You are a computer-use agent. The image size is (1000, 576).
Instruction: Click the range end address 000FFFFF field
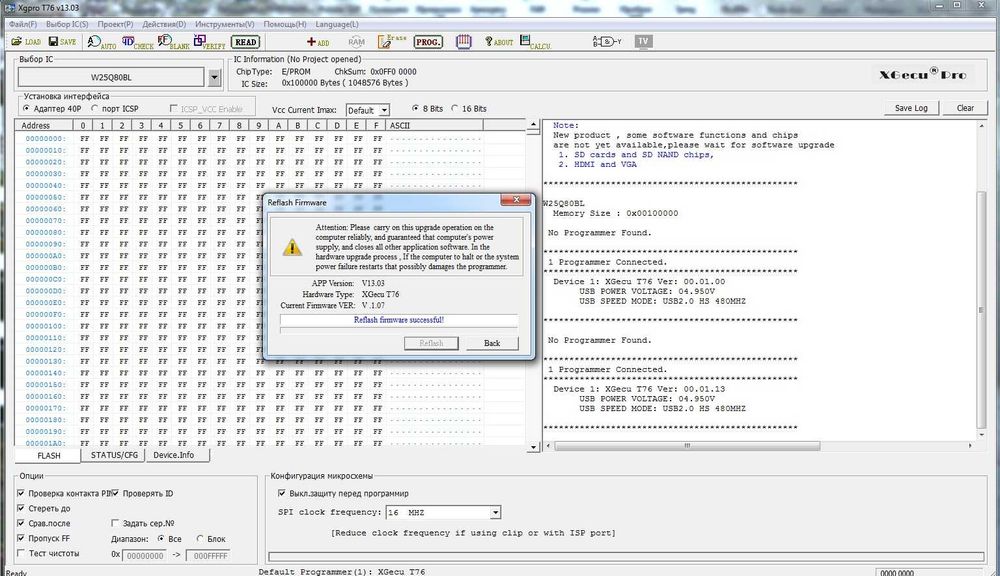(x=208, y=556)
